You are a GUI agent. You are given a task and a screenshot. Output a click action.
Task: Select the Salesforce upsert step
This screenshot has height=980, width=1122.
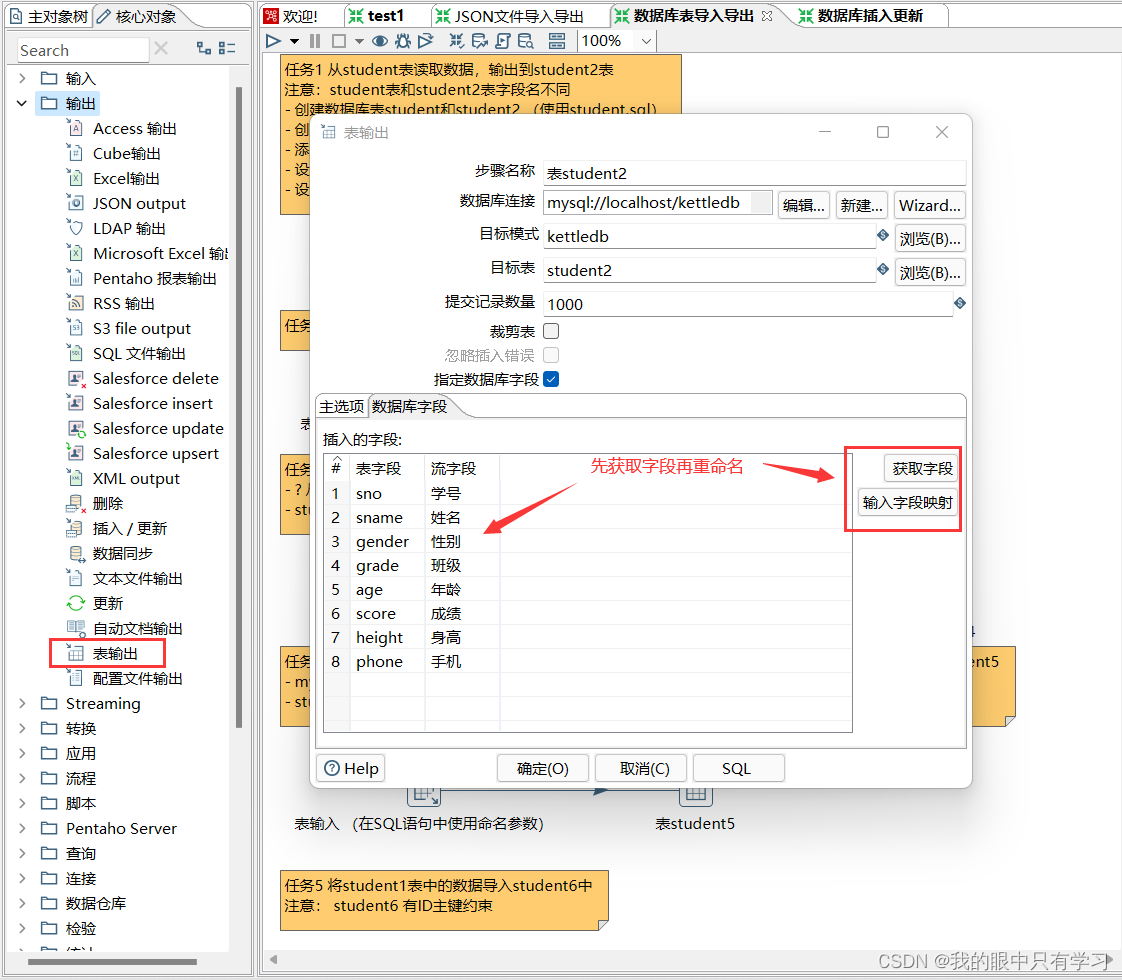click(155, 454)
